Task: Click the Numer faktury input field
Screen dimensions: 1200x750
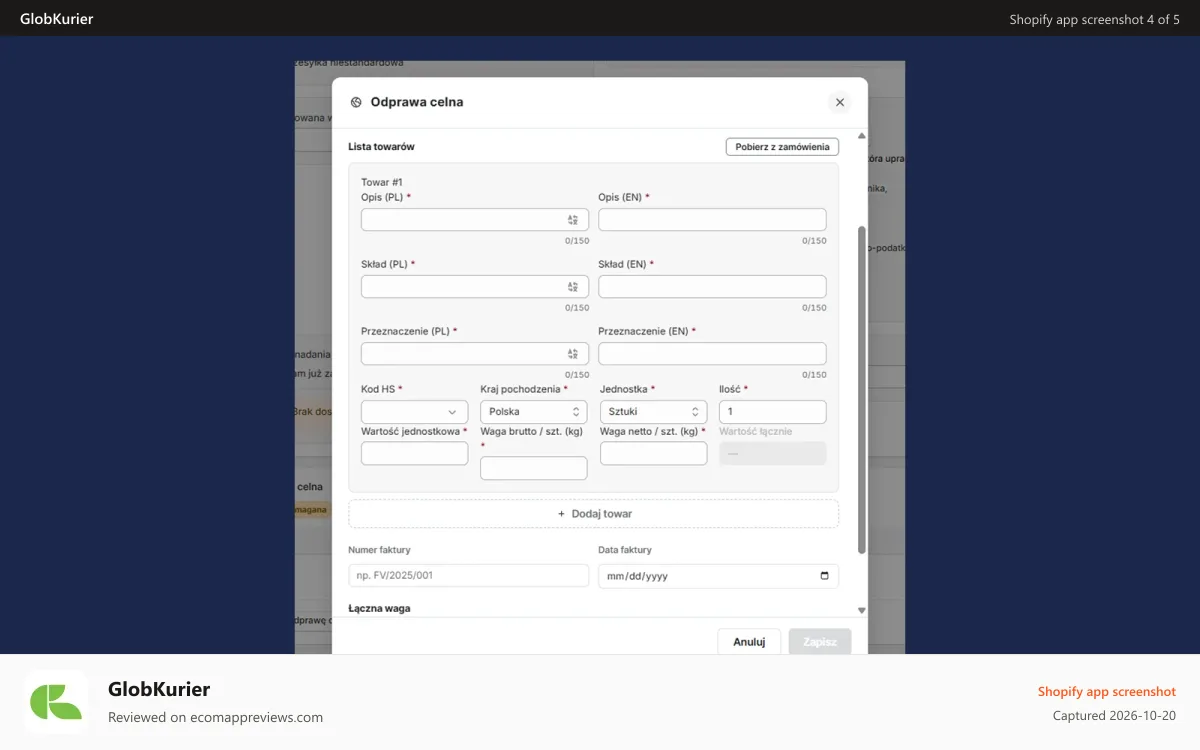Action: click(x=468, y=576)
